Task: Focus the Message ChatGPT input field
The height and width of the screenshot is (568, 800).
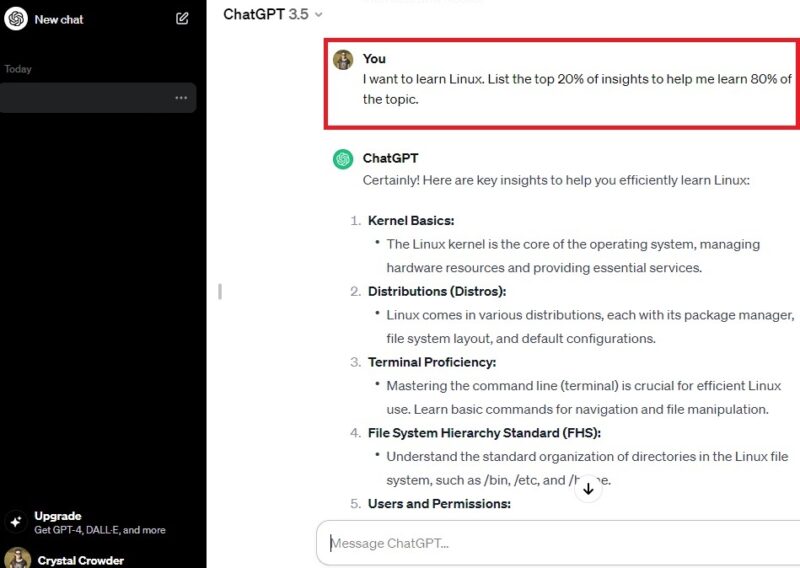Action: pyautogui.click(x=558, y=543)
